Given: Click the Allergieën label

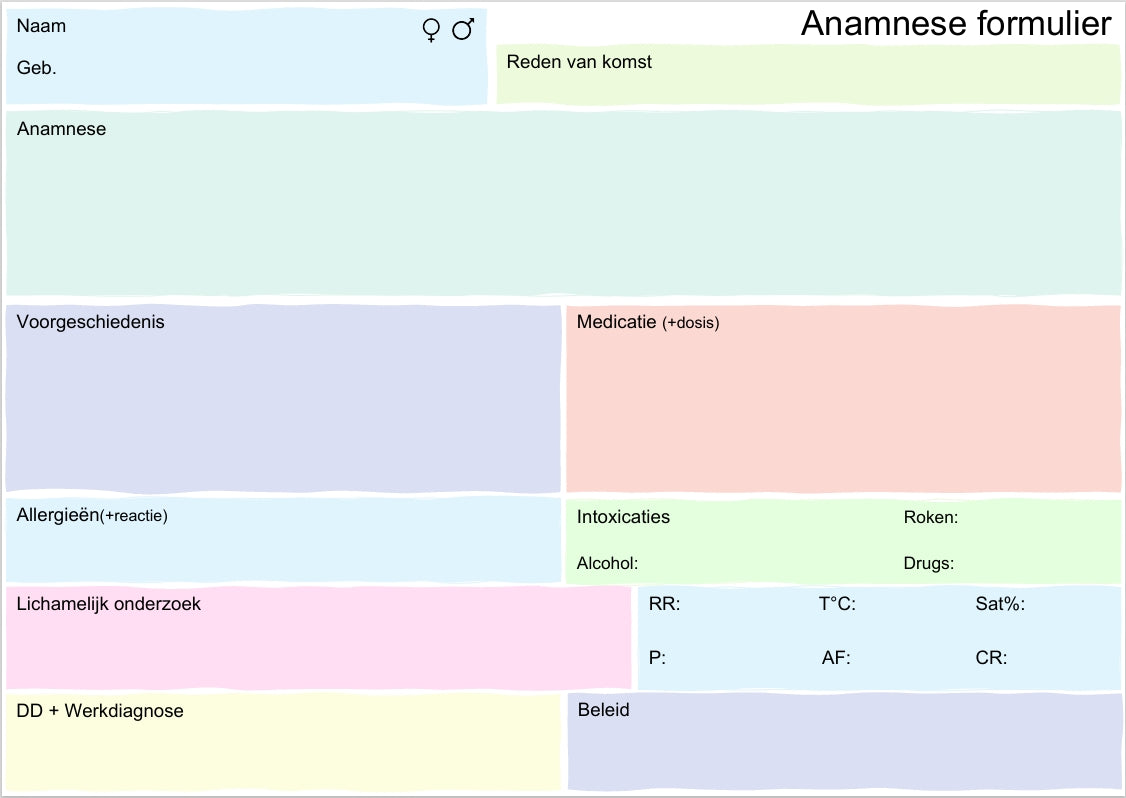Looking at the screenshot, I should coord(58,515).
